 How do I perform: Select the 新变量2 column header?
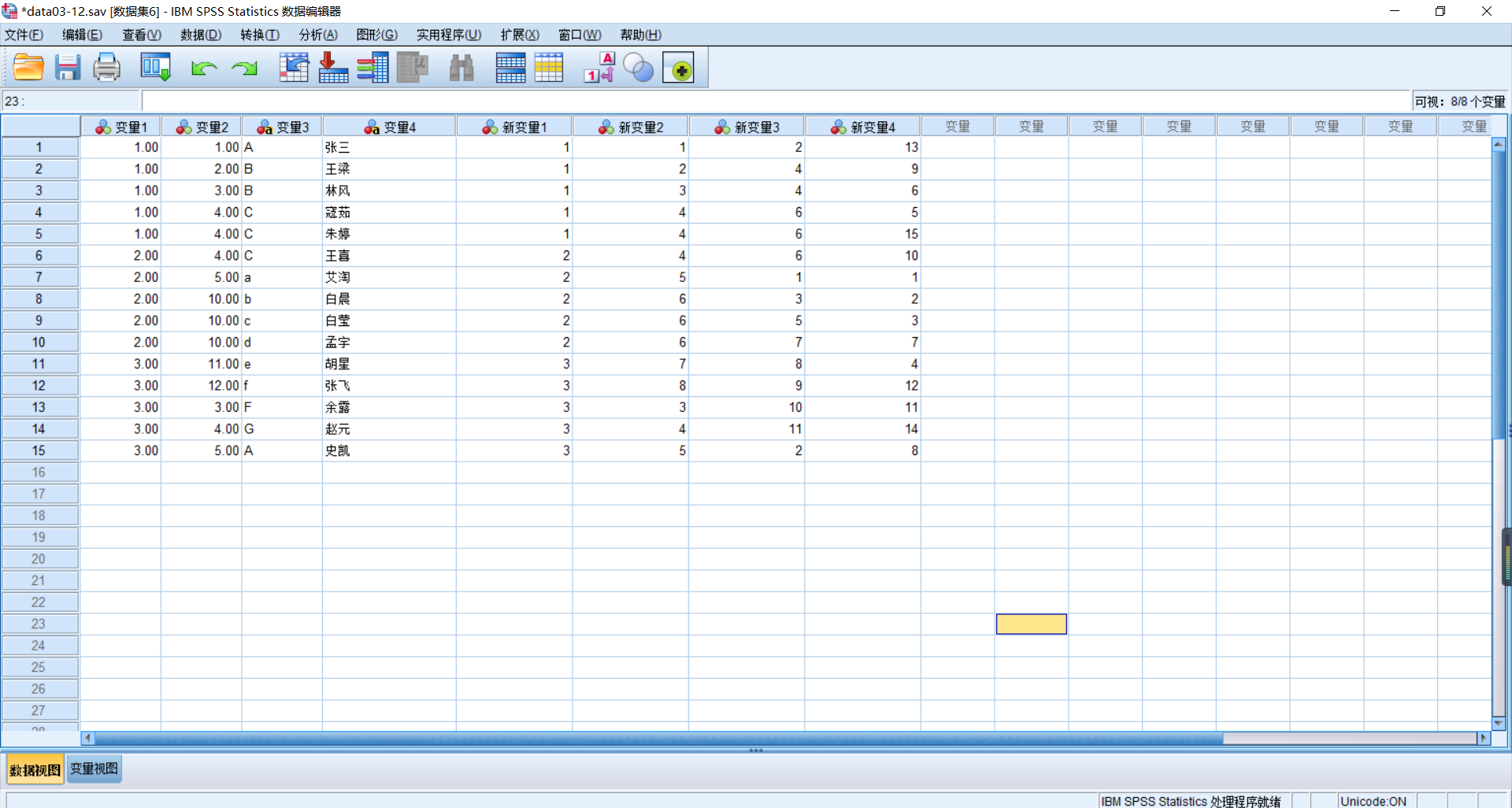click(x=631, y=127)
